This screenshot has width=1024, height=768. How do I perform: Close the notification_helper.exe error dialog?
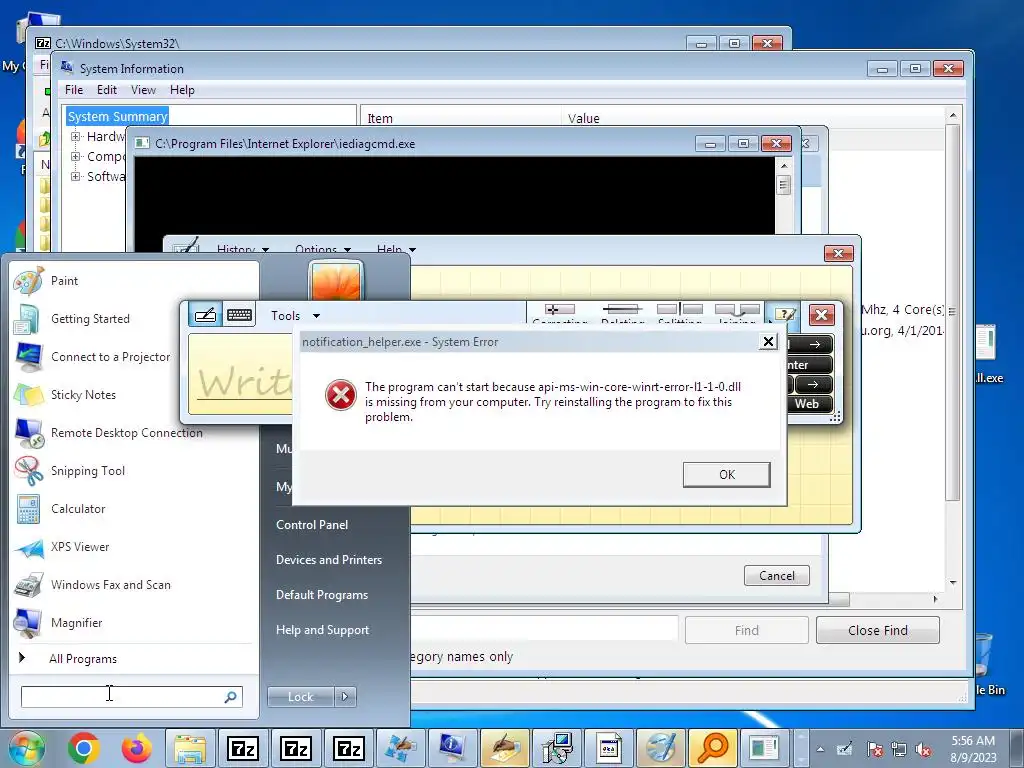(x=769, y=342)
